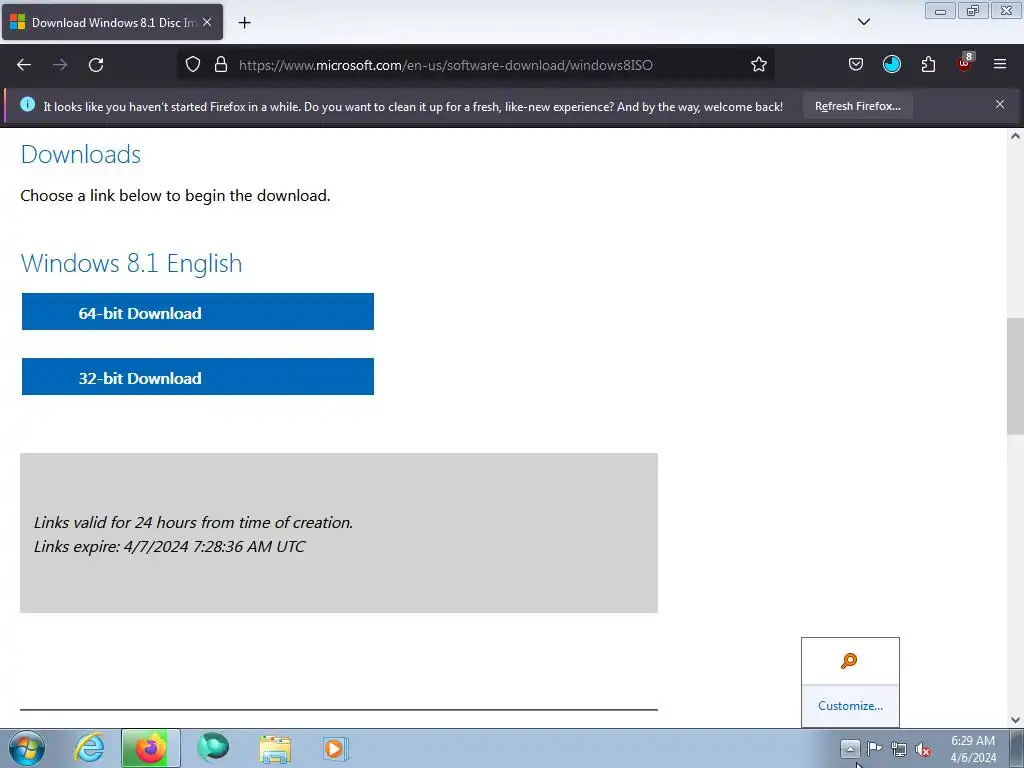Select the Download Windows 8.1 Disc Image tab
Image resolution: width=1024 pixels, height=768 pixels.
click(x=112, y=22)
